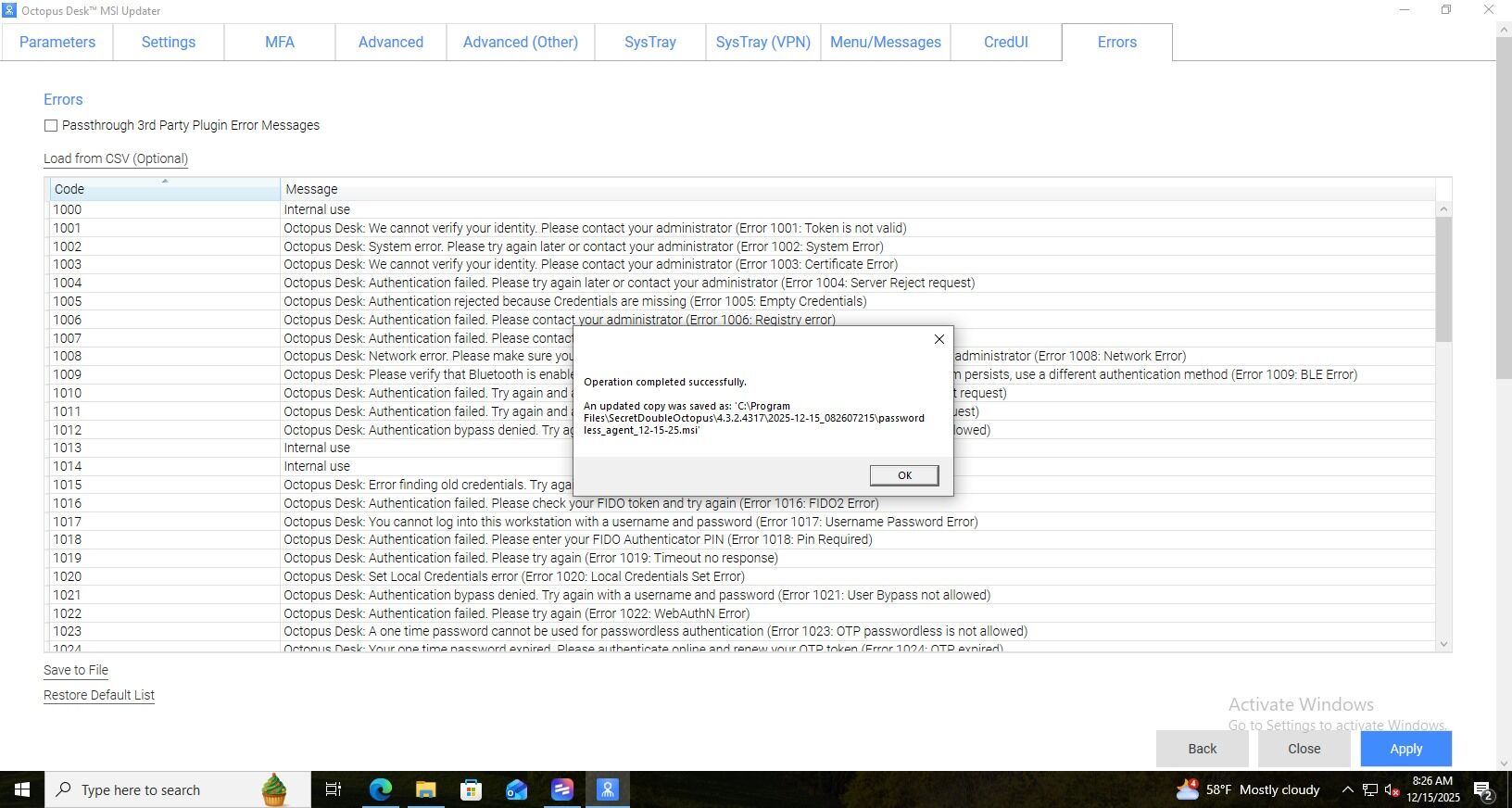Screen dimensions: 1512x808
Task: Open the purple striped app on the taskbar
Action: [x=561, y=789]
